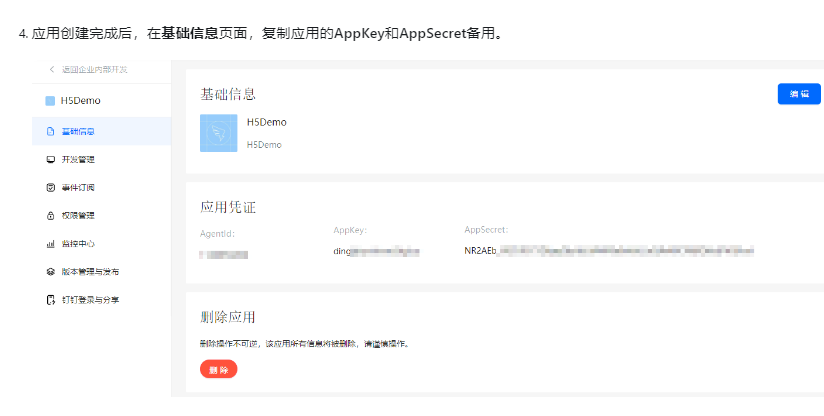The height and width of the screenshot is (416, 824).
Task: Open the 基础信息 sidebar menu item
Action: 101,131
